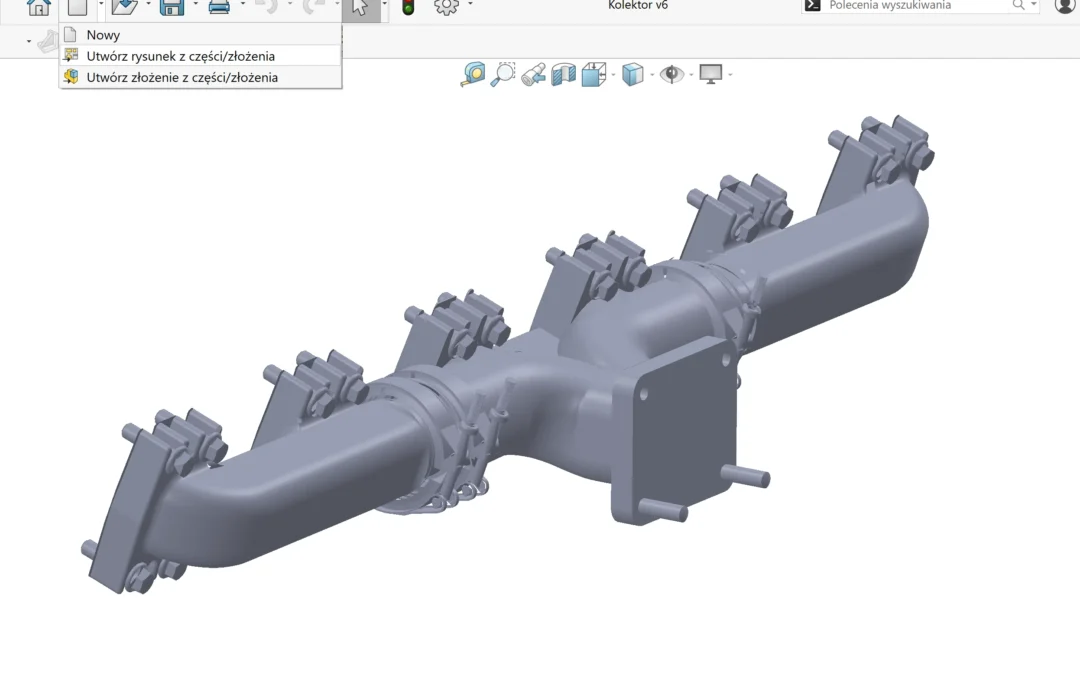The image size is (1080, 675).
Task: Click the View Settings monitor icon
Action: tap(711, 74)
